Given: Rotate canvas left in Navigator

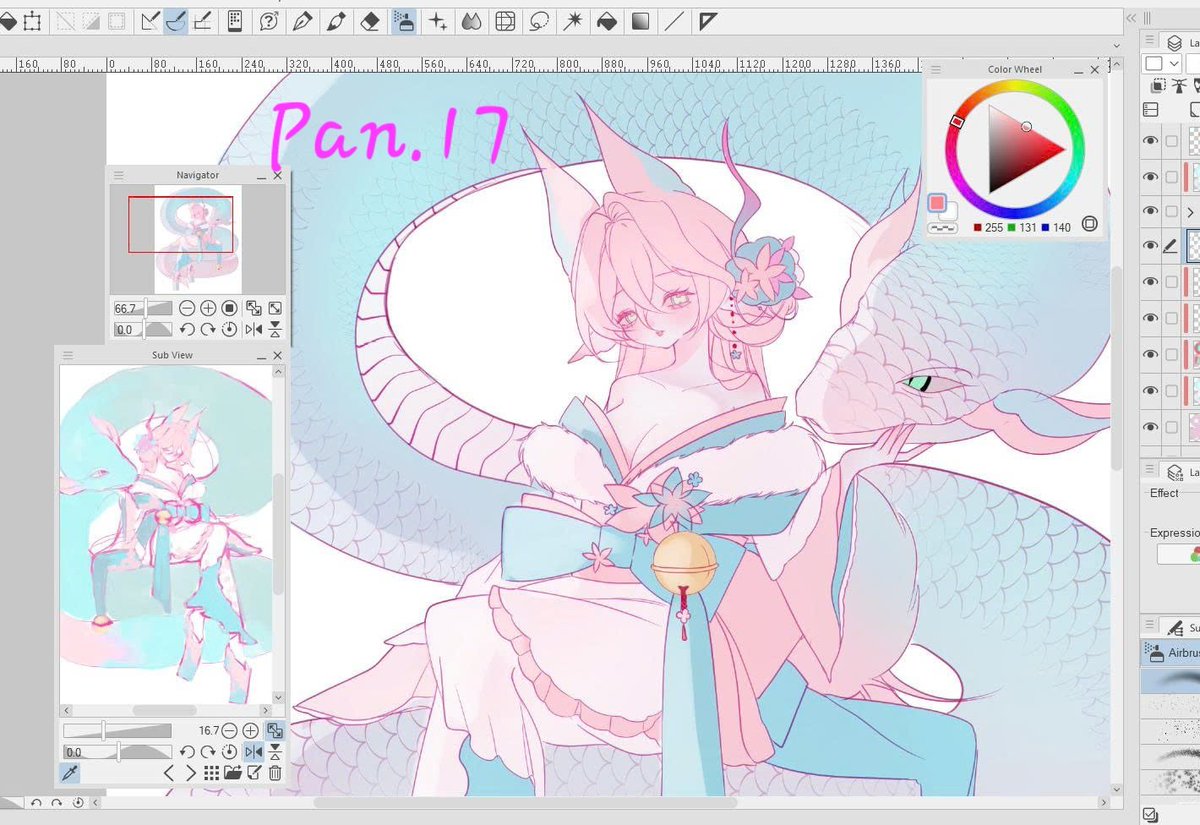Looking at the screenshot, I should [187, 329].
